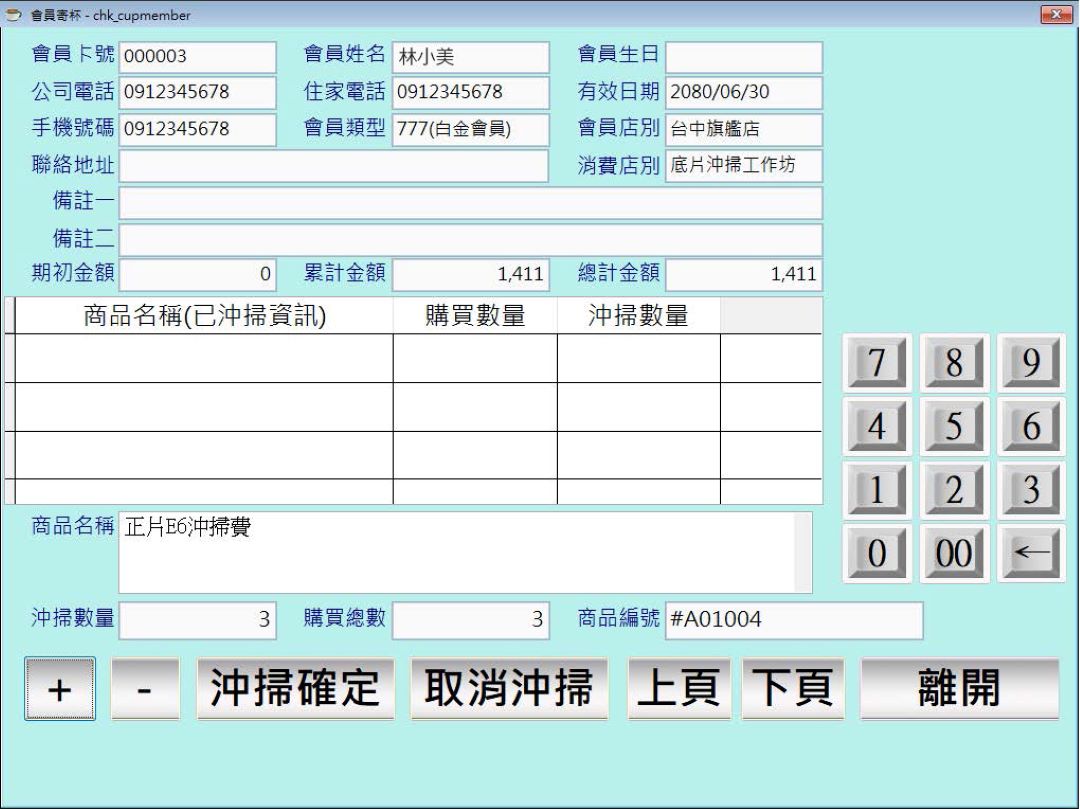Decrease quantity with the - button

pyautogui.click(x=146, y=688)
